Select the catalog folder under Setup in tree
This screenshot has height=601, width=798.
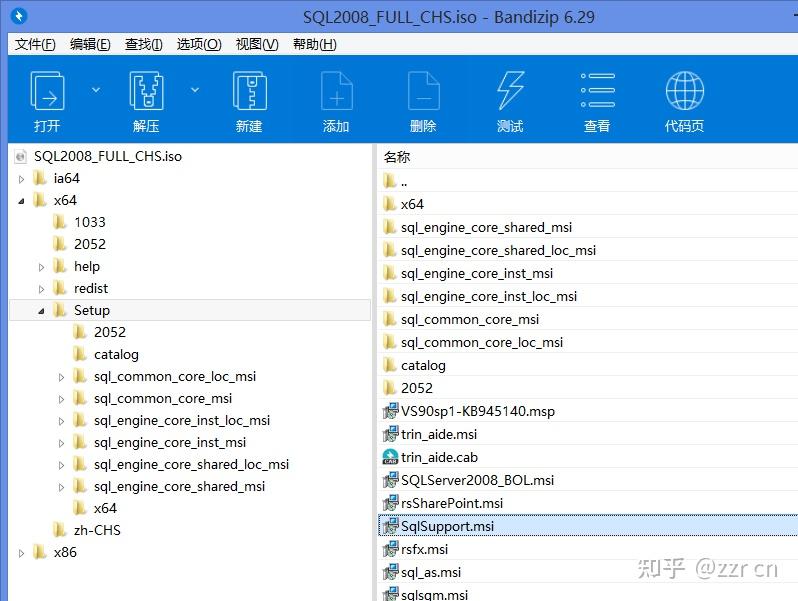116,354
